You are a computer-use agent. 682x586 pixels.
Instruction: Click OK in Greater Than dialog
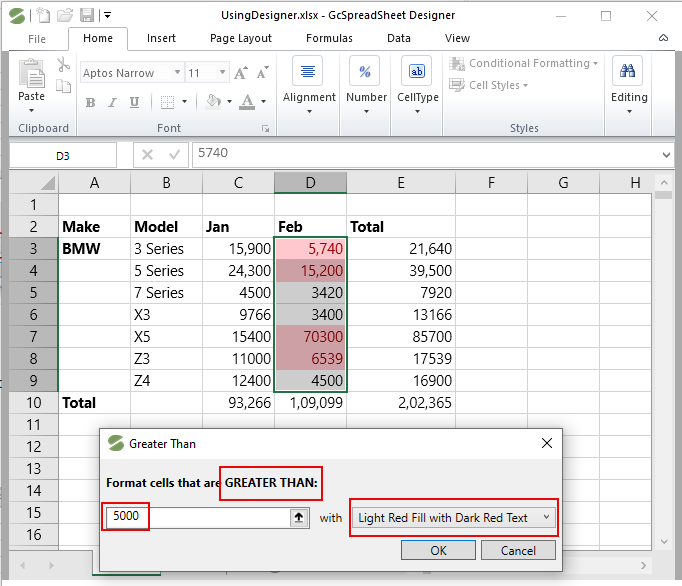438,550
